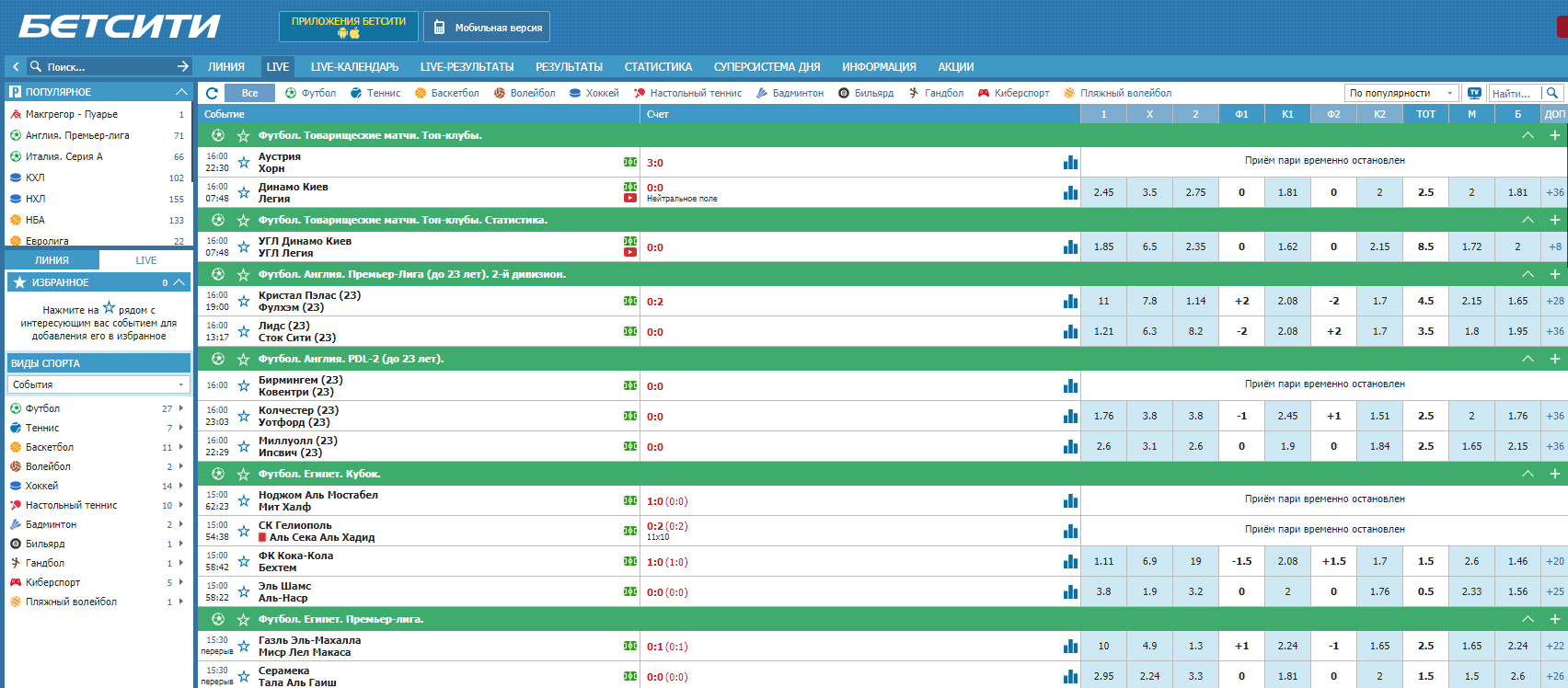Add Динамо Киев - Легия to favorites
This screenshot has width=1568, height=688.
coord(244,193)
